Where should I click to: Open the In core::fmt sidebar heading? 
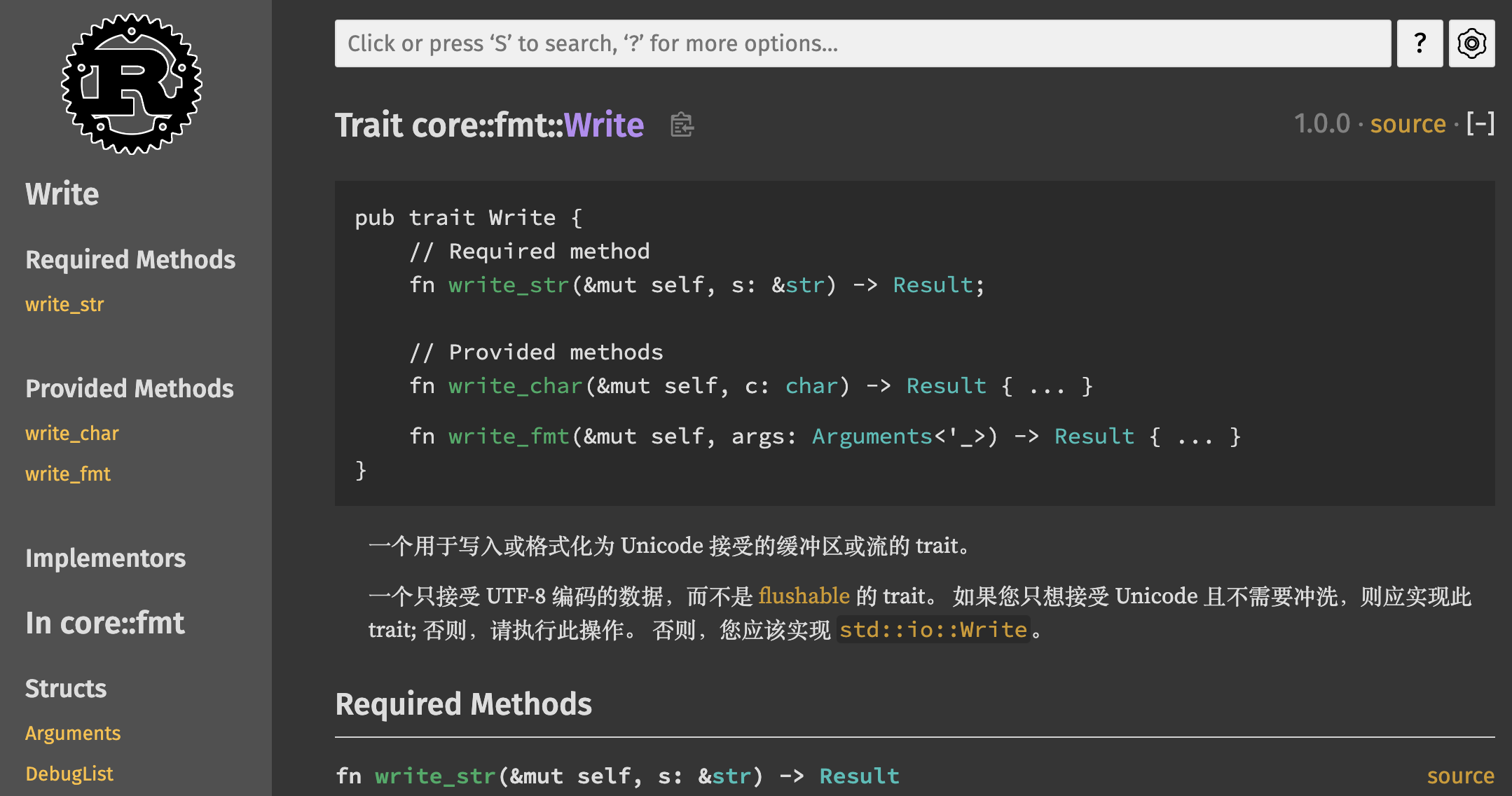tap(105, 622)
